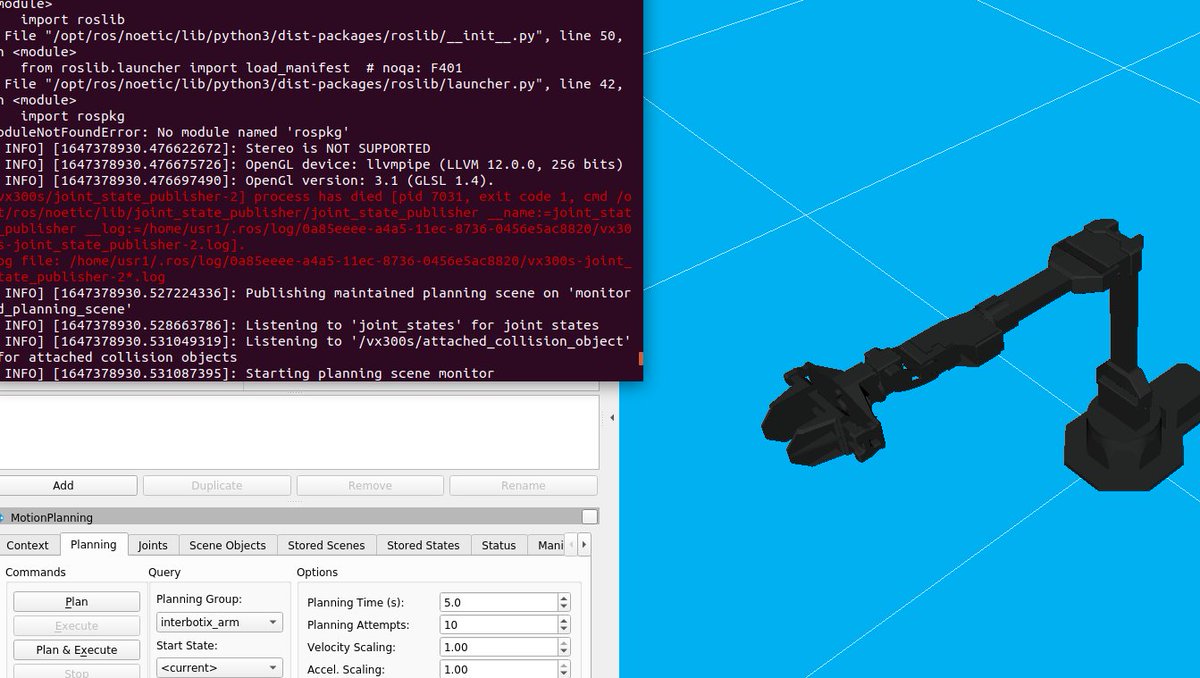Open the Start State dropdown
Screen dimensions: 1200x678
click(x=219, y=668)
